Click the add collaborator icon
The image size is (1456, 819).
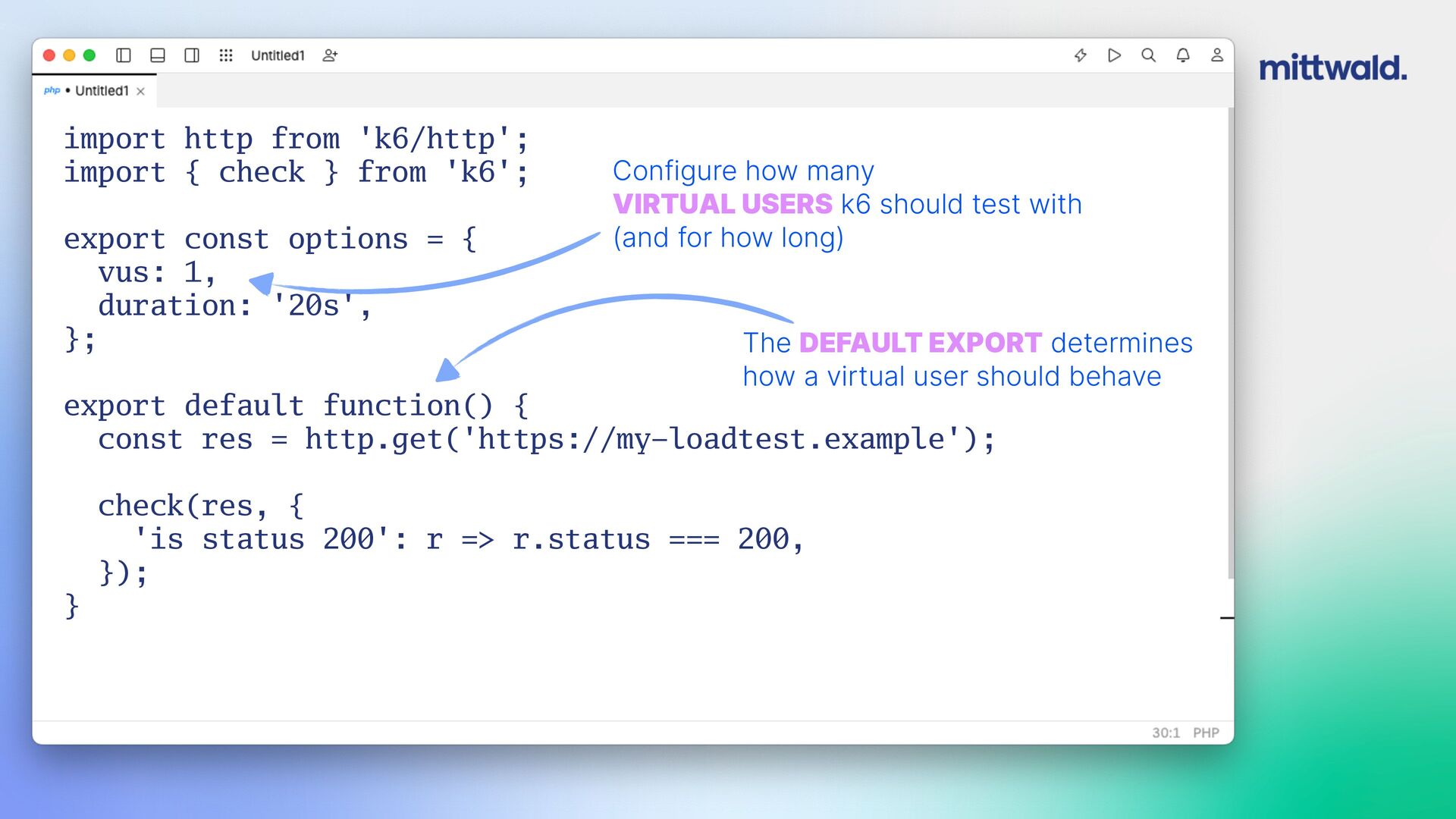pos(330,55)
